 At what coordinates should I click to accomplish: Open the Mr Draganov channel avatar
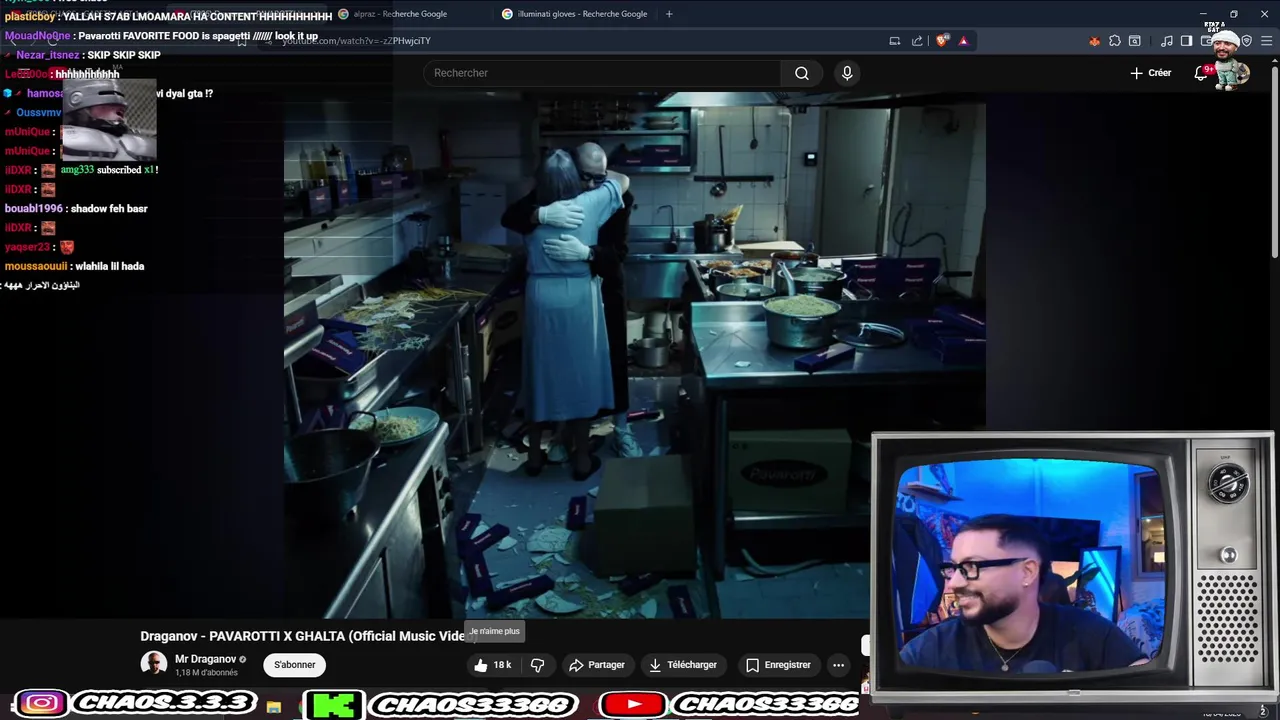tap(154, 664)
